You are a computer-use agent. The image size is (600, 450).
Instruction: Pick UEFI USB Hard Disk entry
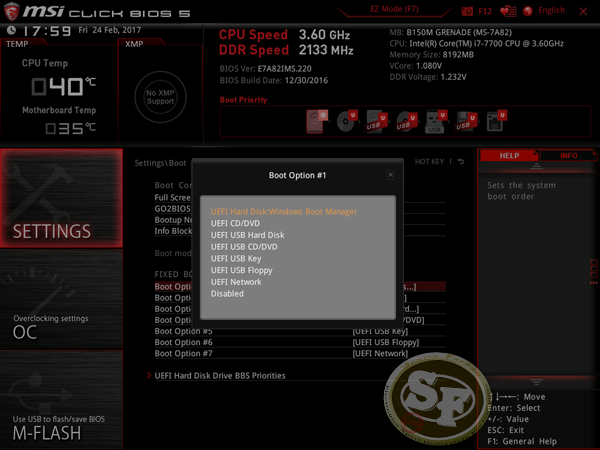[x=247, y=235]
